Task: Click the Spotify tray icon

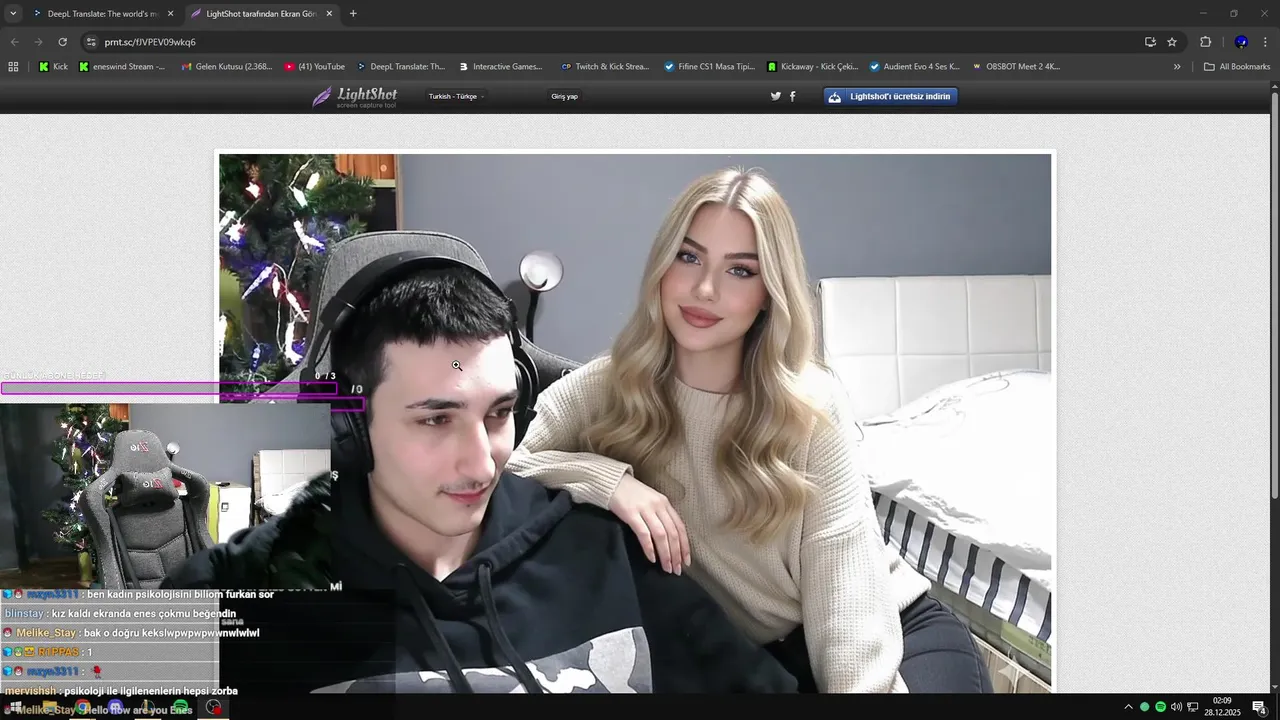Action: point(1160,707)
